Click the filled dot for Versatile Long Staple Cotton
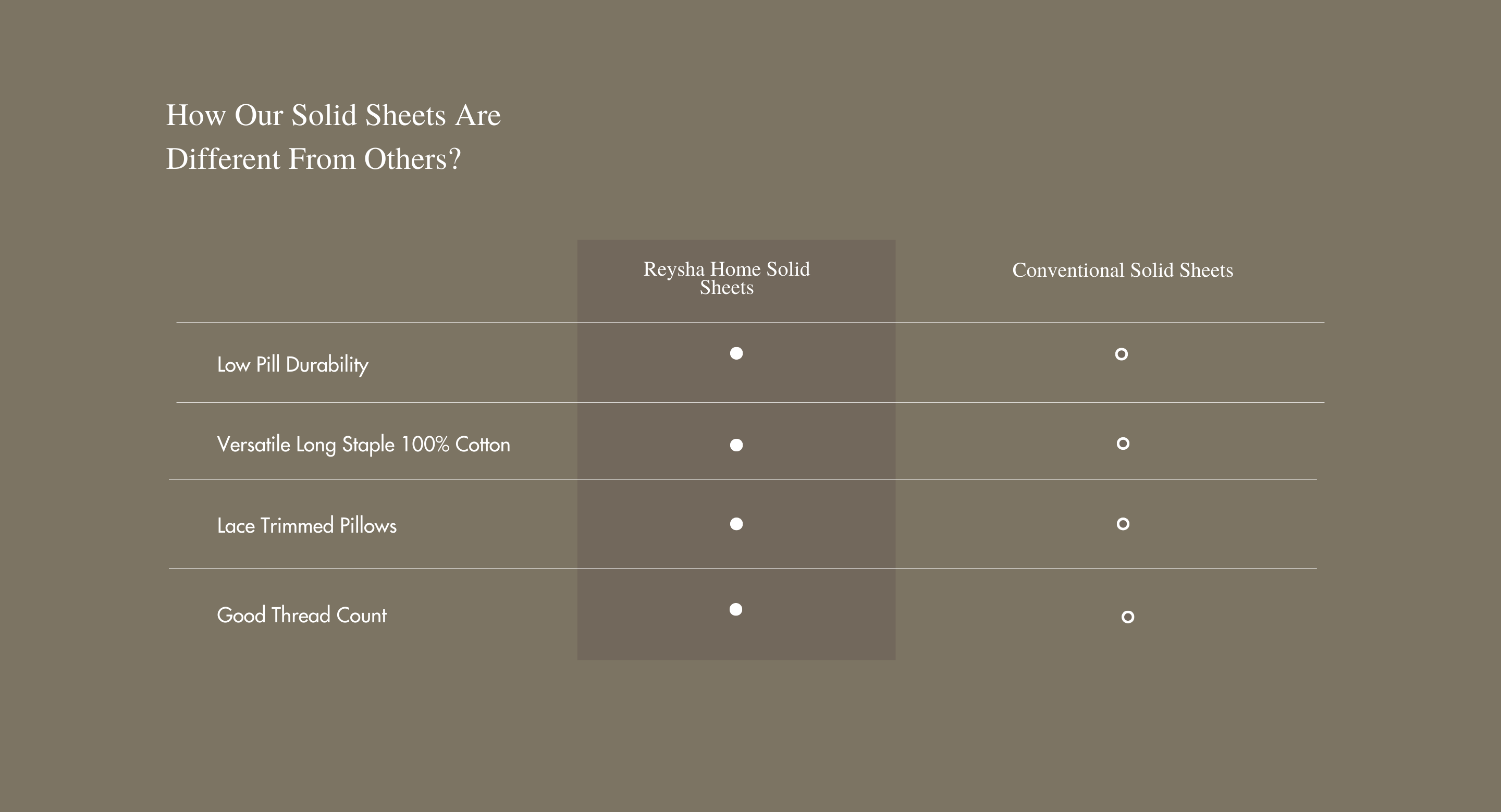Viewport: 1501px width, 812px height. 736,445
